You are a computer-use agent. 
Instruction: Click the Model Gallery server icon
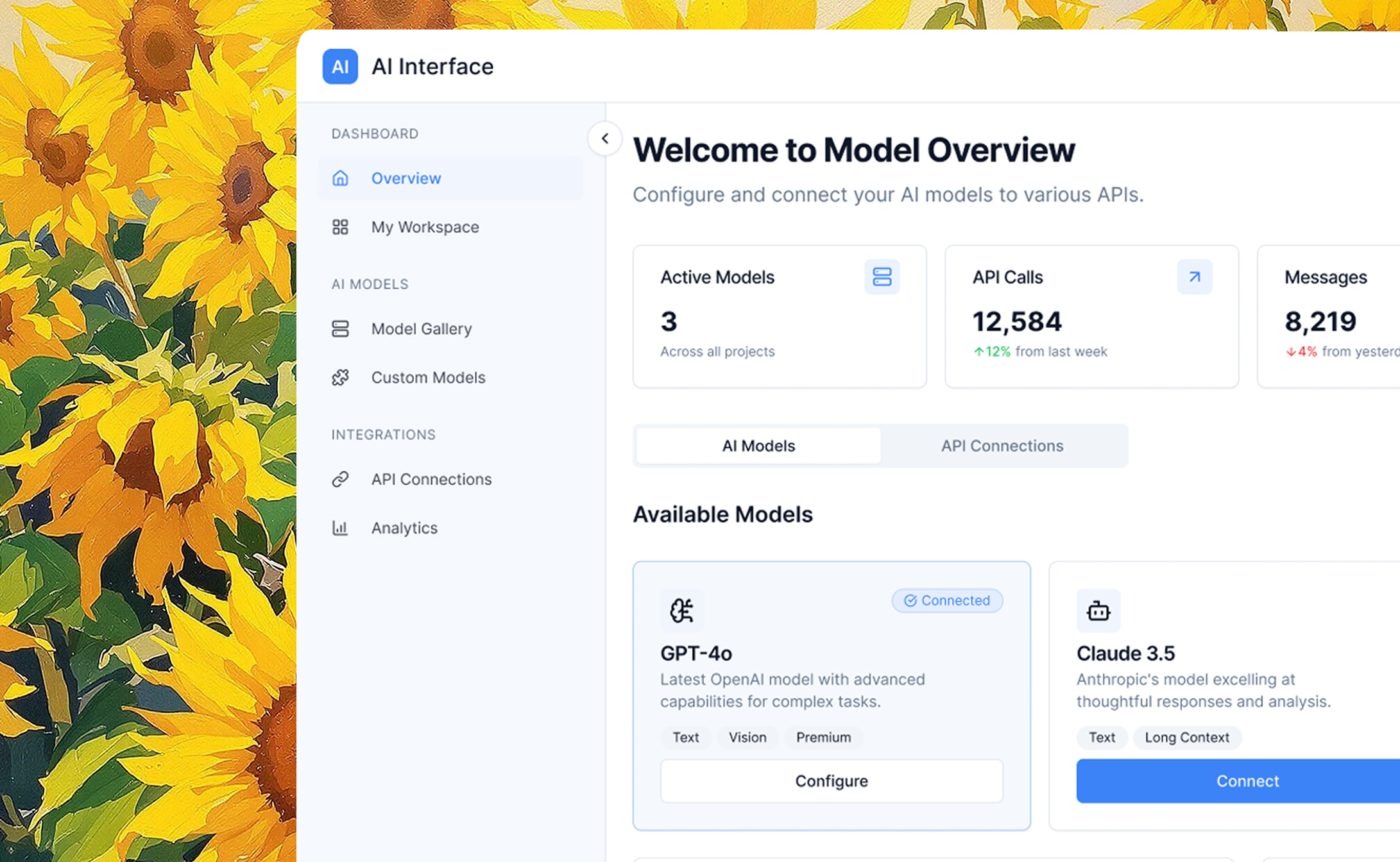click(x=340, y=329)
